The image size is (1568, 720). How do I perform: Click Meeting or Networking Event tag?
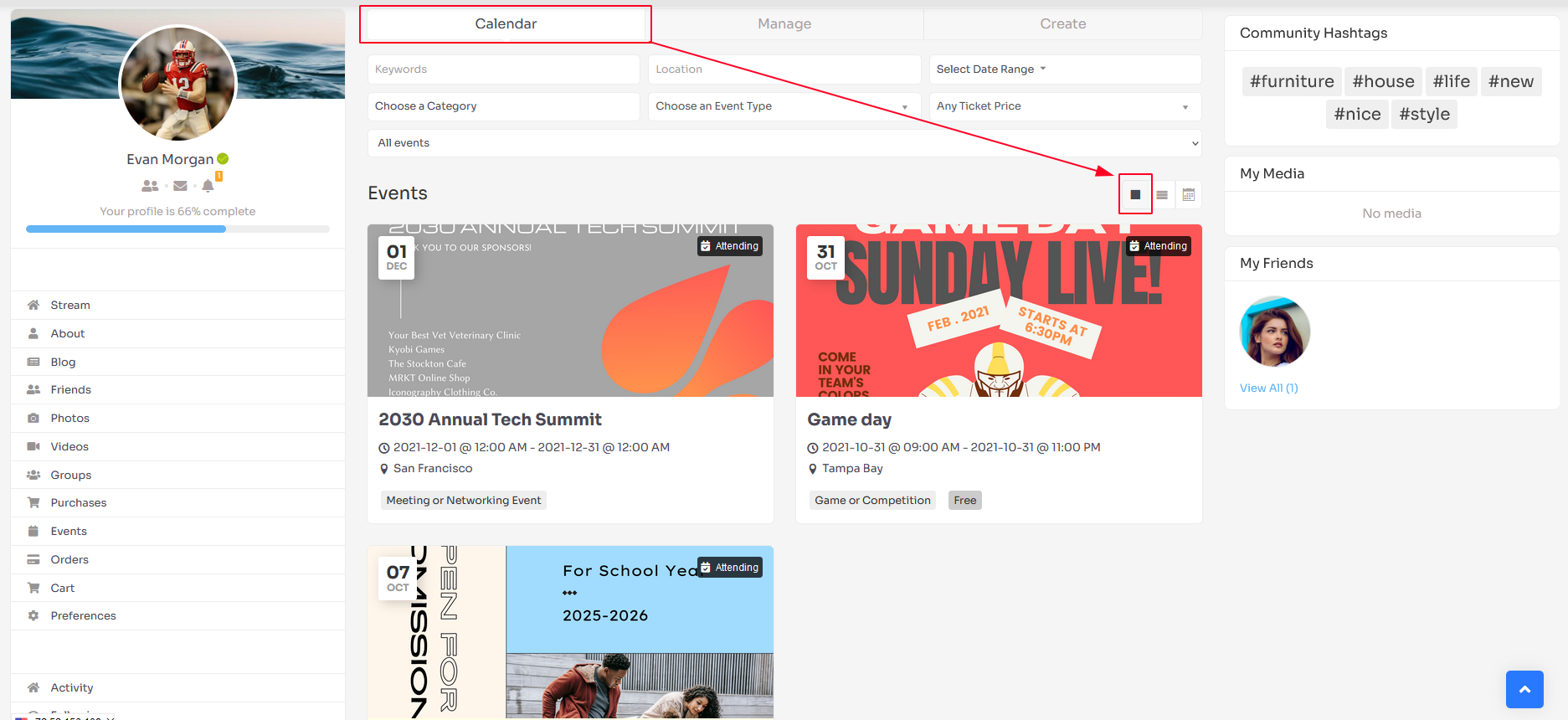tap(464, 501)
